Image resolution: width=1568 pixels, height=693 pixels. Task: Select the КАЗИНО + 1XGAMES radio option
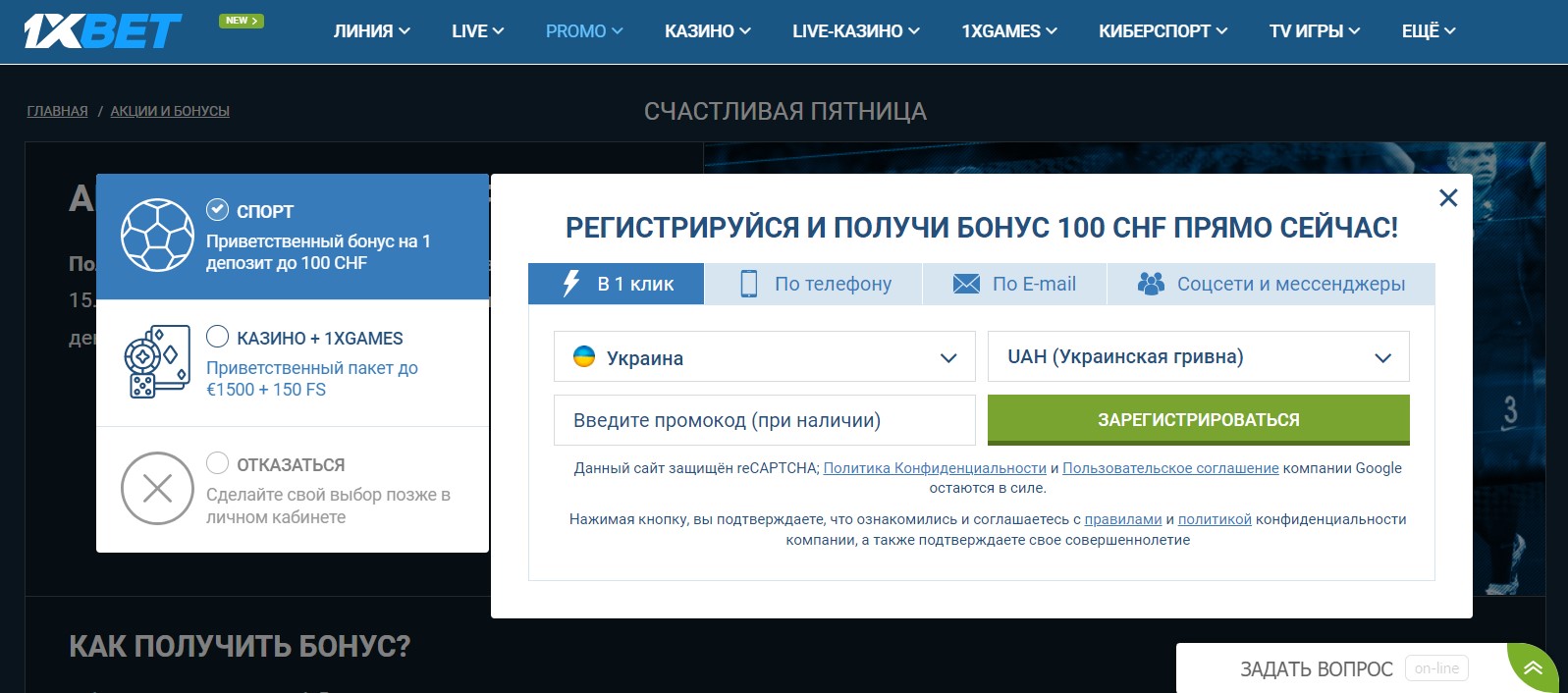(x=217, y=336)
